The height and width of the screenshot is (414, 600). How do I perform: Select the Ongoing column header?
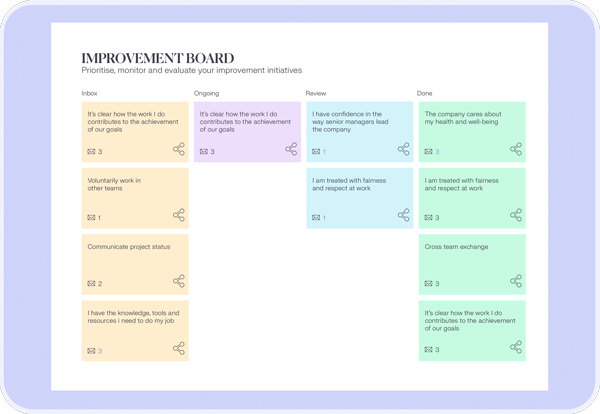pyautogui.click(x=206, y=93)
